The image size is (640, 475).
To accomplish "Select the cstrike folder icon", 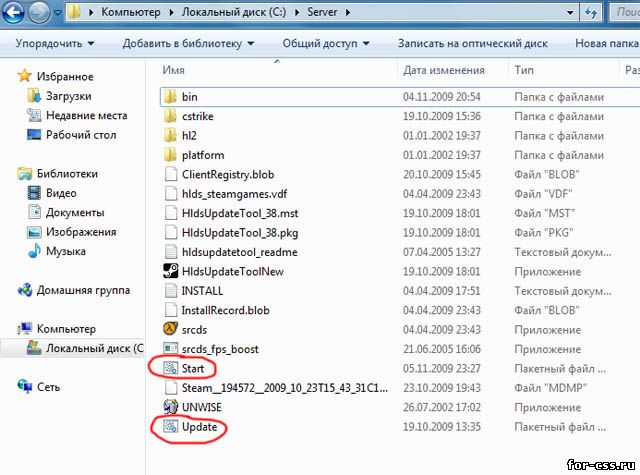I will (x=170, y=116).
